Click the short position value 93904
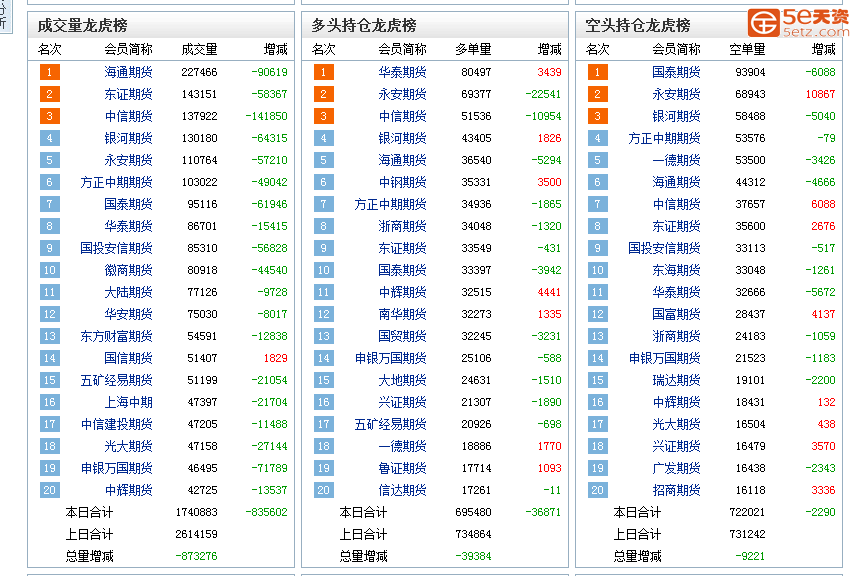Screen dimensions: 855x576 pyautogui.click(x=750, y=72)
